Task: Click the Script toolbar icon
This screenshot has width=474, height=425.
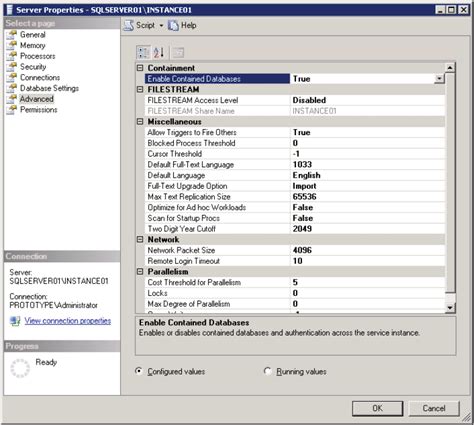Action: [x=128, y=25]
